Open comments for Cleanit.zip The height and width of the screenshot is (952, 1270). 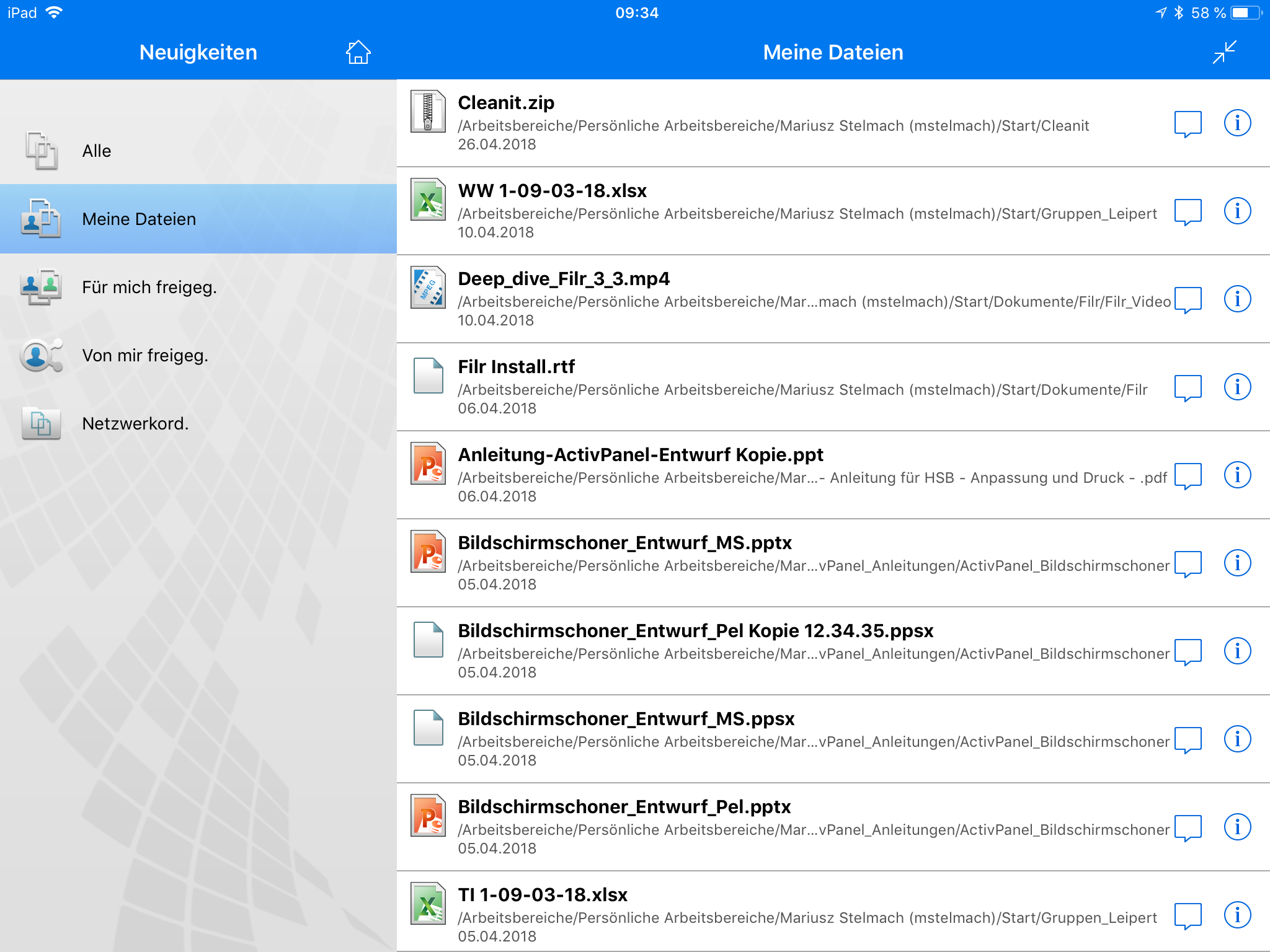click(x=1188, y=124)
